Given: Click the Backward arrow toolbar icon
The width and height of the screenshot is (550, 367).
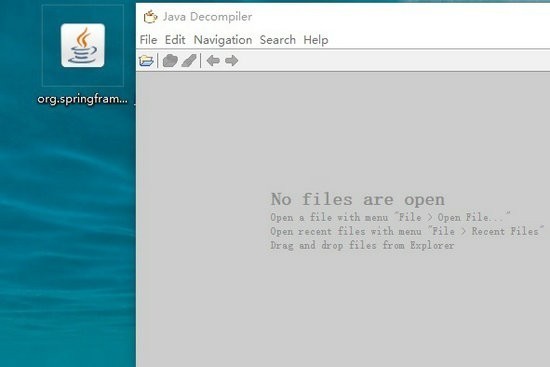Looking at the screenshot, I should 213,61.
